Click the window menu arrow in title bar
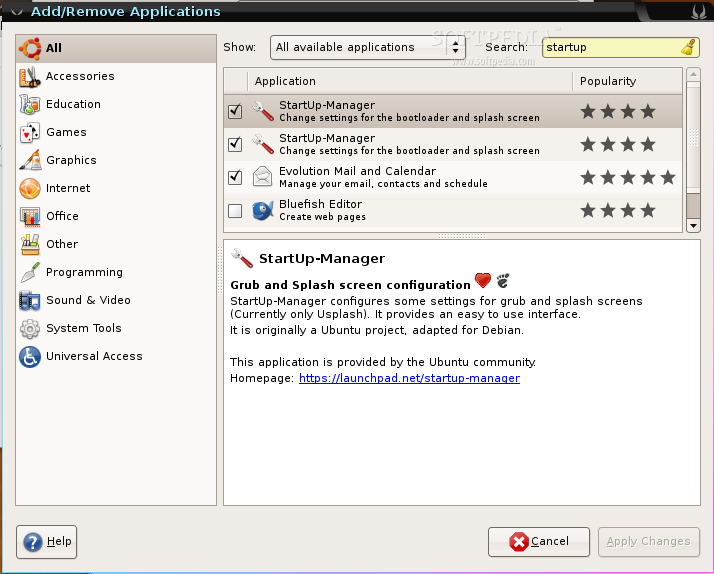714x574 pixels. pos(17,11)
